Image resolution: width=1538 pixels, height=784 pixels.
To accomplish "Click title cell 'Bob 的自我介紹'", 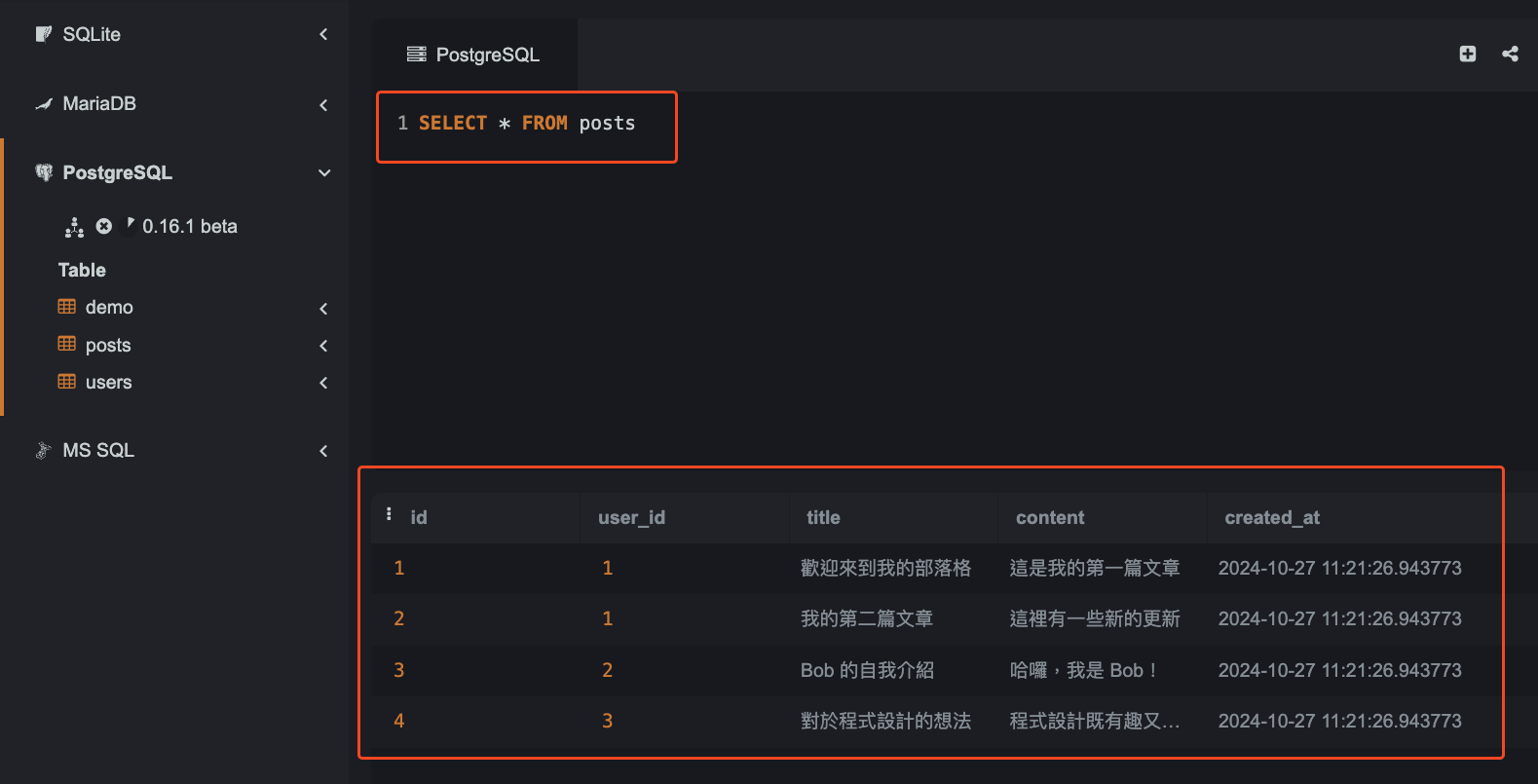I will click(x=867, y=670).
